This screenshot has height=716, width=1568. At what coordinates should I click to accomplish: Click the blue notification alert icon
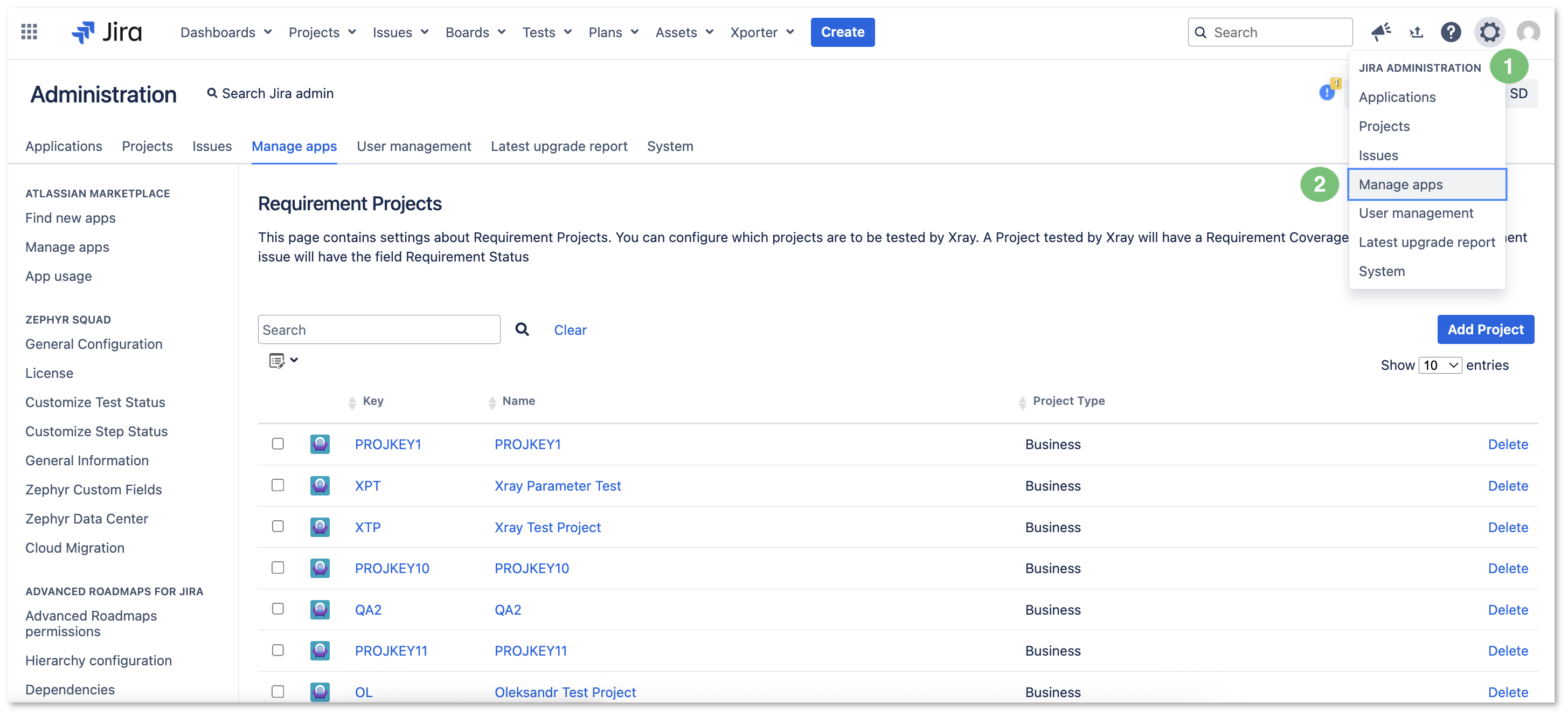[1327, 93]
